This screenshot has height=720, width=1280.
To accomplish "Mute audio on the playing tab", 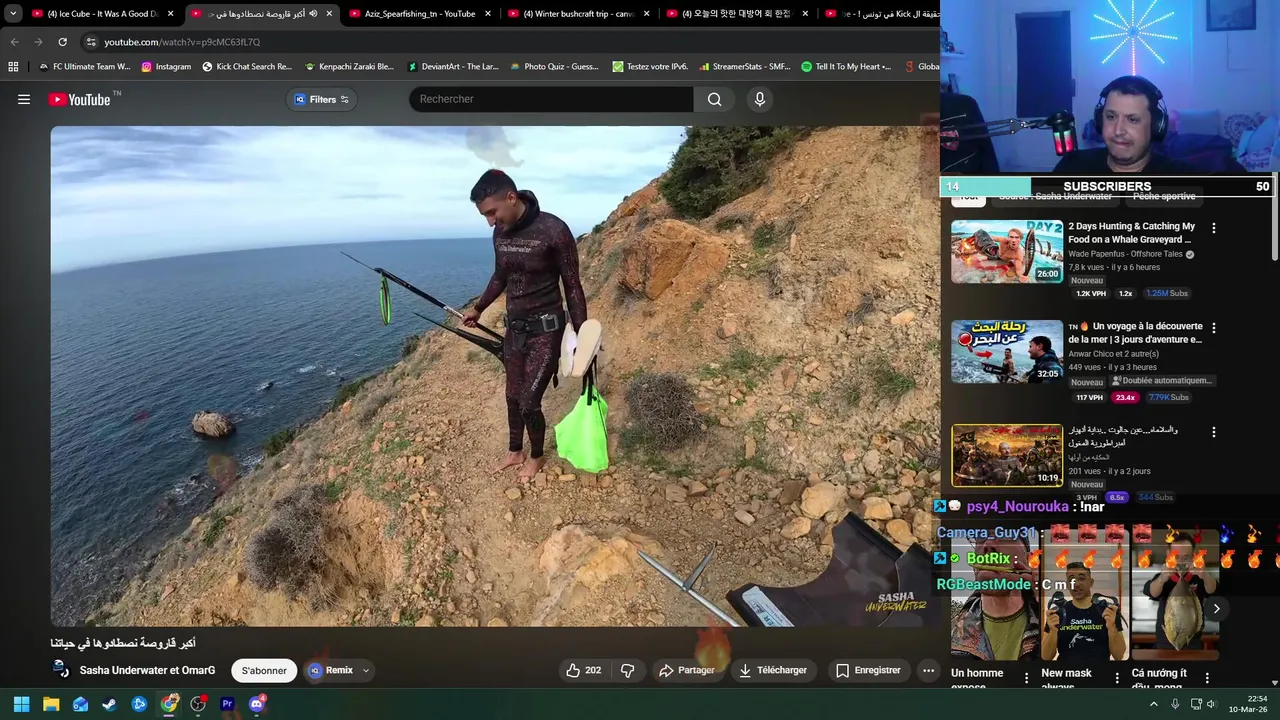I will [x=313, y=14].
